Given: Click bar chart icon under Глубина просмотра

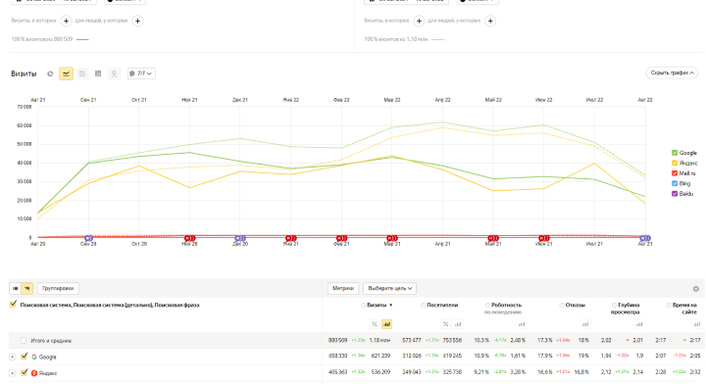Looking at the screenshot, I should pos(639,324).
